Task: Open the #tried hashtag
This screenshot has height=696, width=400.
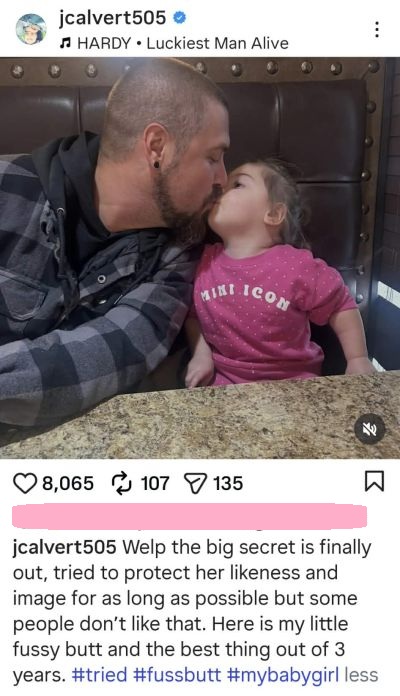Action: [99, 675]
